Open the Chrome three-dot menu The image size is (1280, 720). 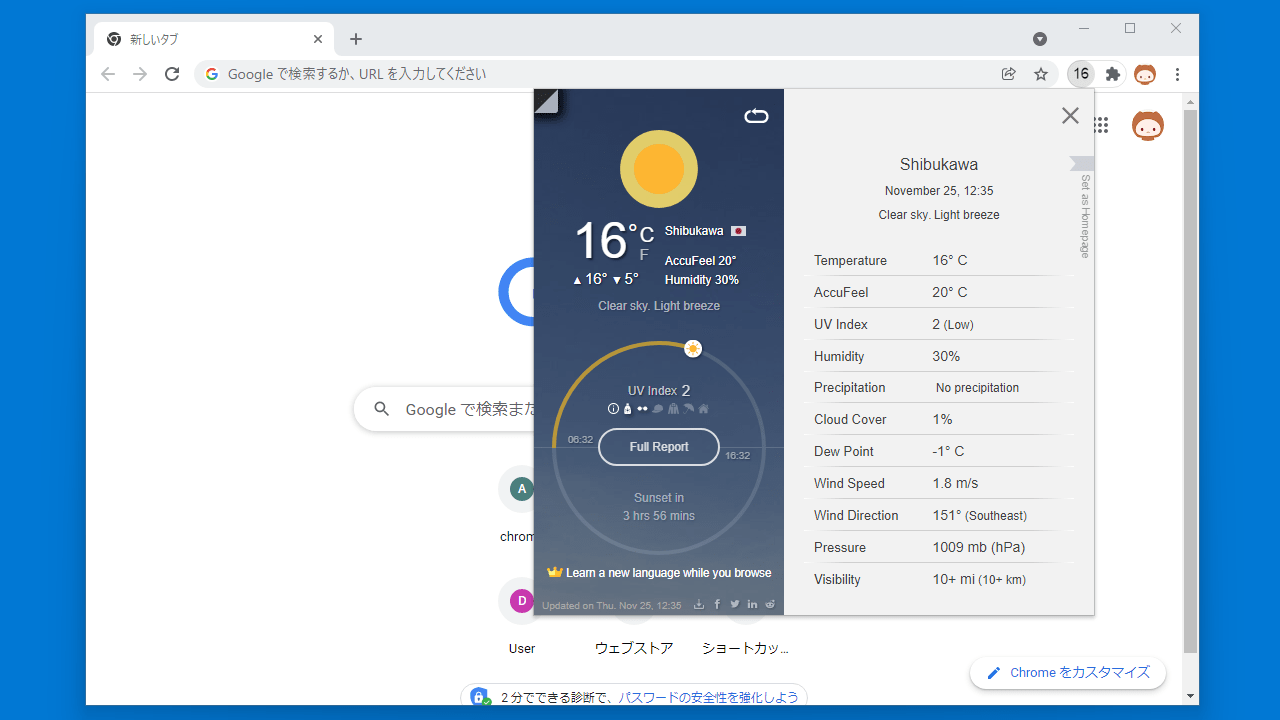coord(1177,74)
